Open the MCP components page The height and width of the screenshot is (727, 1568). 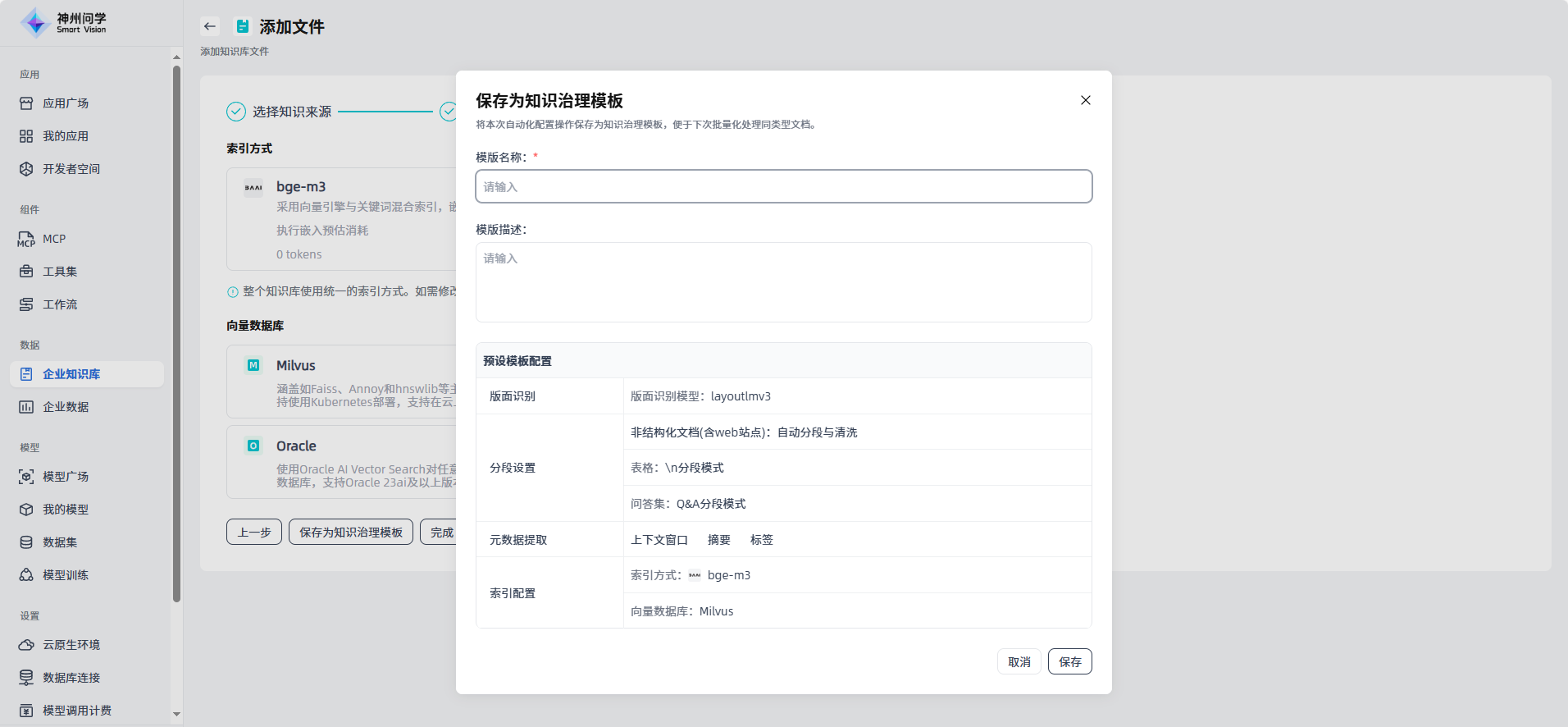point(54,239)
